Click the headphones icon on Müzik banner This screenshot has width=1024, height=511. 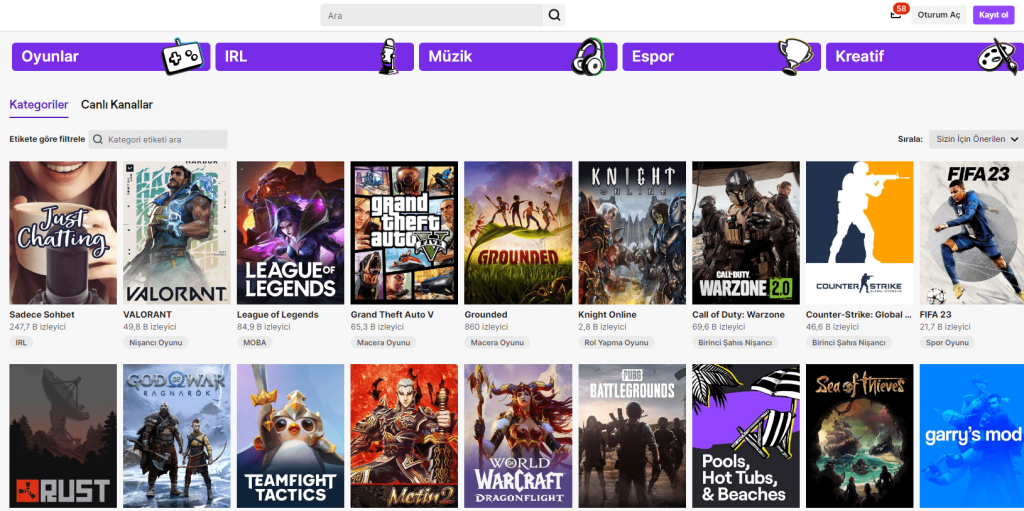tap(588, 57)
